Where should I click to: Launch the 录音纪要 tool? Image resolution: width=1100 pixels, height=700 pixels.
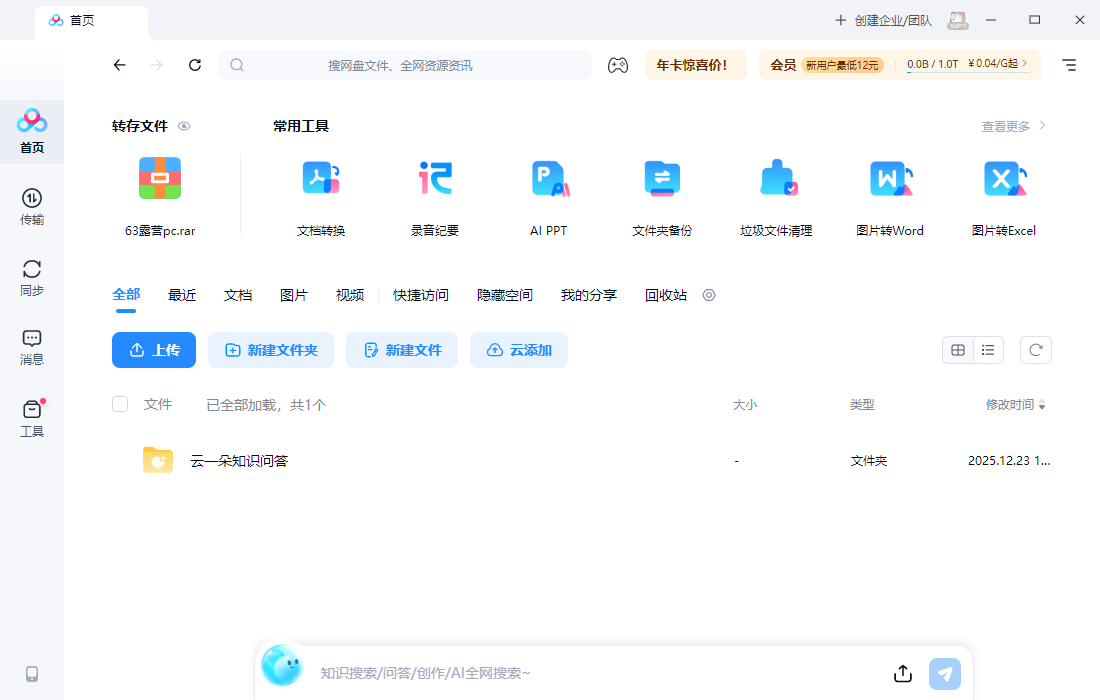tap(435, 178)
